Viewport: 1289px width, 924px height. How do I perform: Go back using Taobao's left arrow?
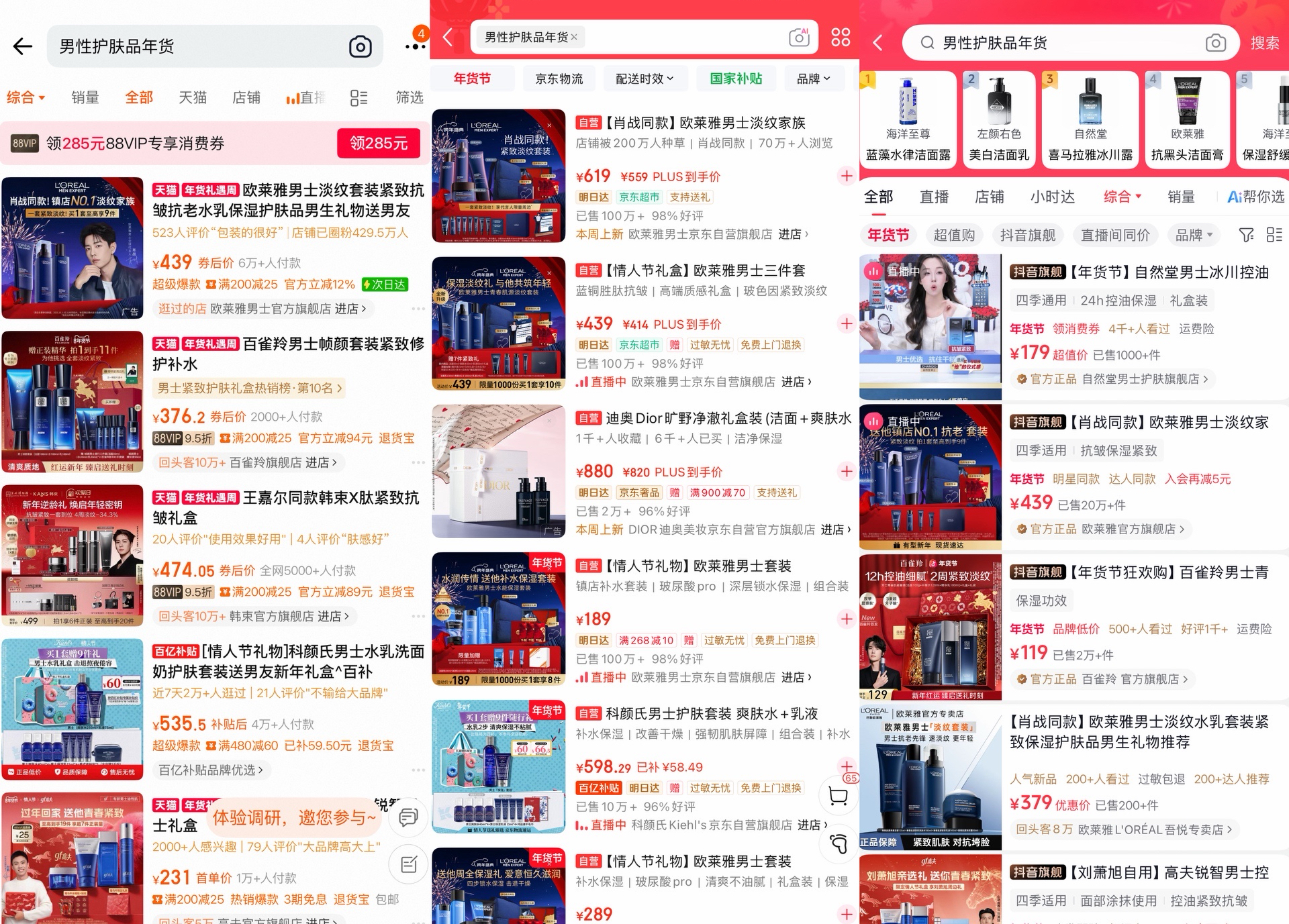click(x=23, y=46)
